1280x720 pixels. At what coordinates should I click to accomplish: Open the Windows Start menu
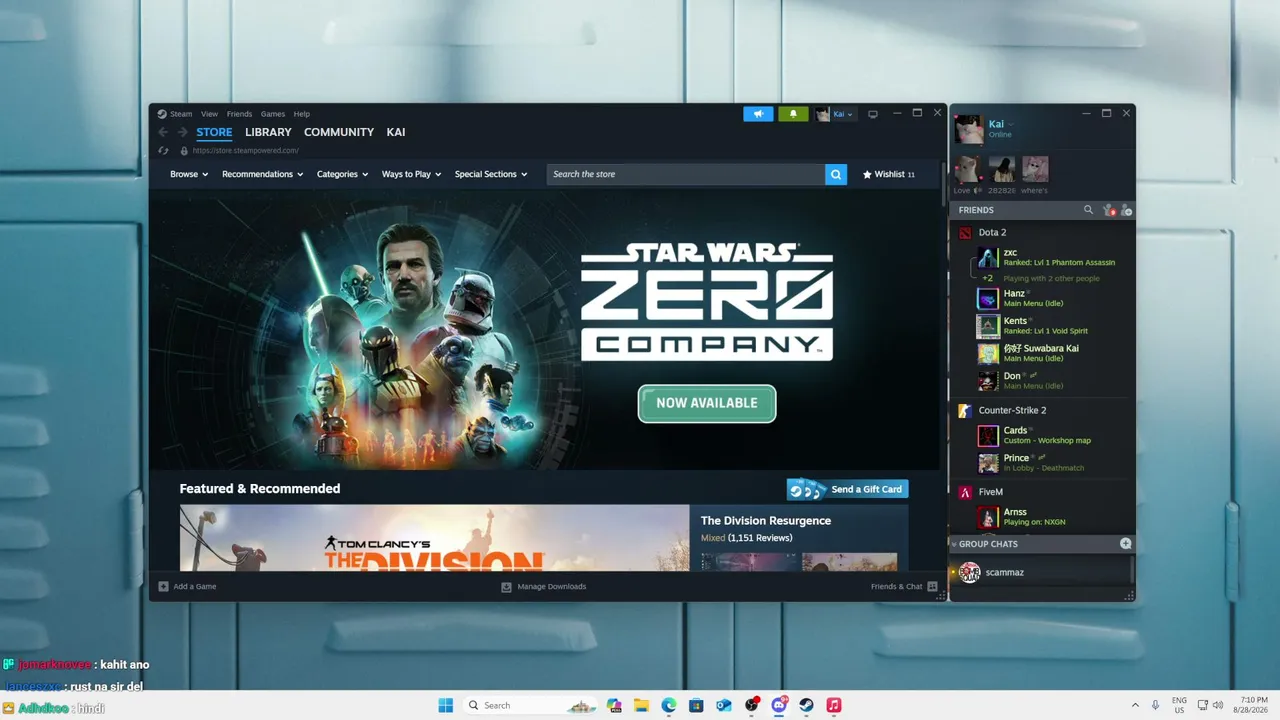(x=446, y=705)
